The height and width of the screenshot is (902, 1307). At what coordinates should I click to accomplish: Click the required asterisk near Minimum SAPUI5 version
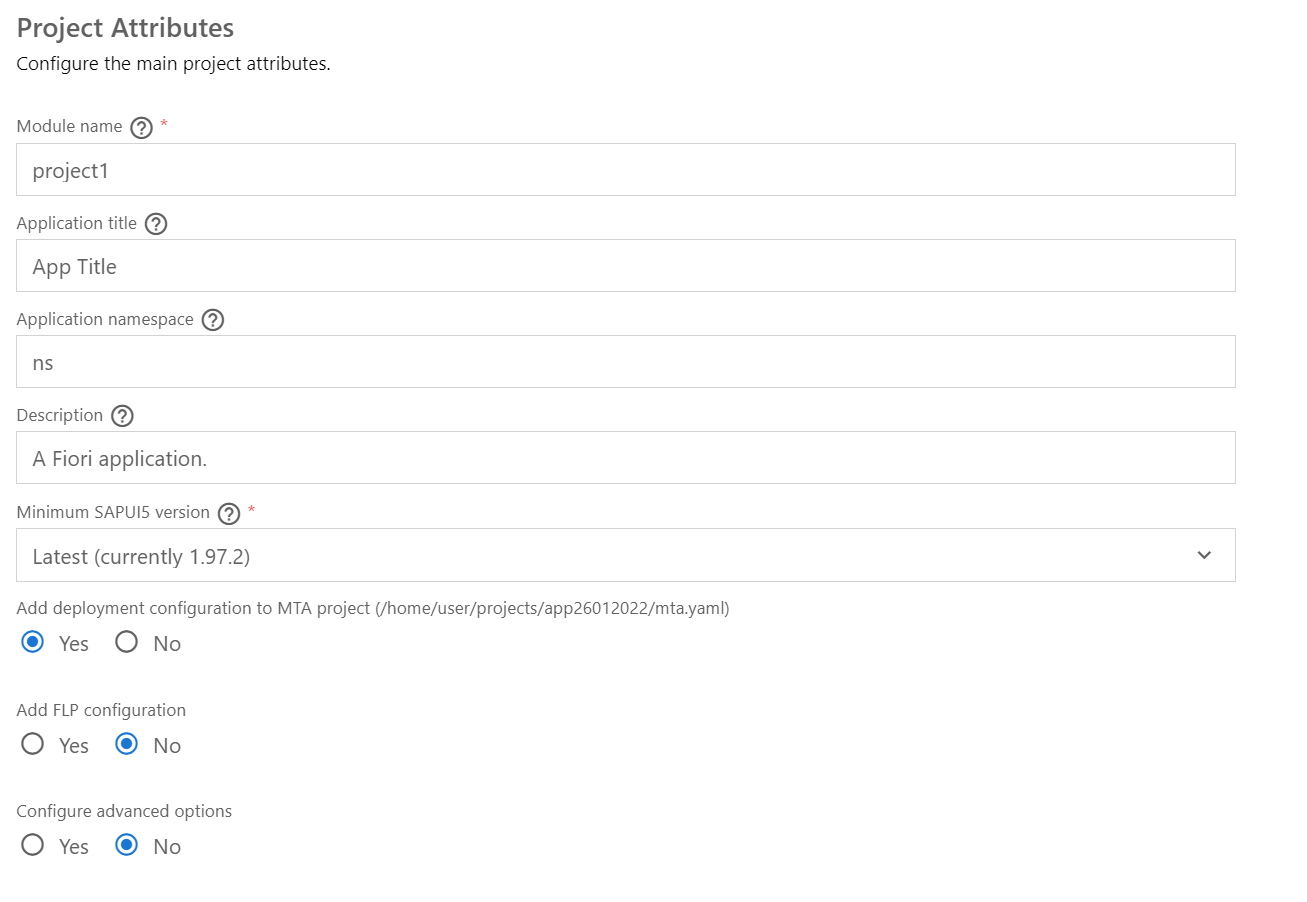pos(251,511)
